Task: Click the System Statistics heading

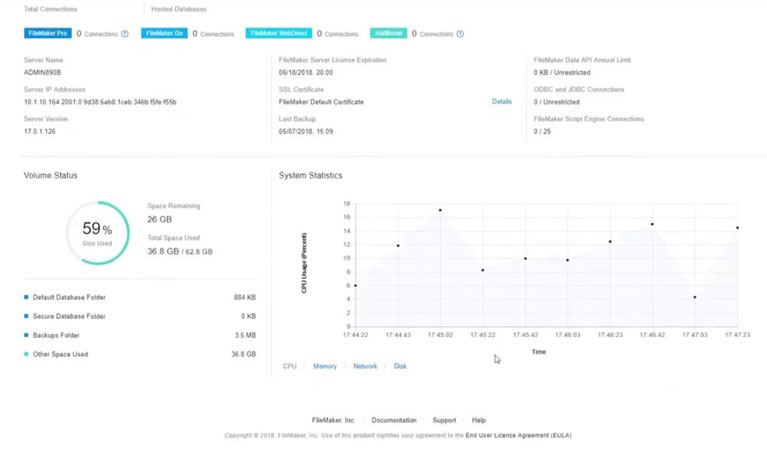Action: pos(311,175)
